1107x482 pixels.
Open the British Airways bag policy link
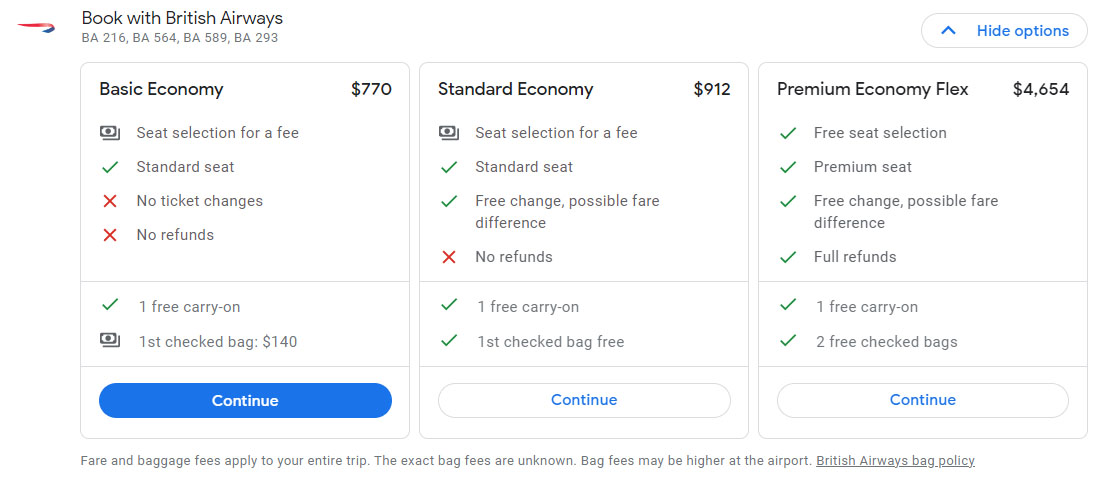895,461
